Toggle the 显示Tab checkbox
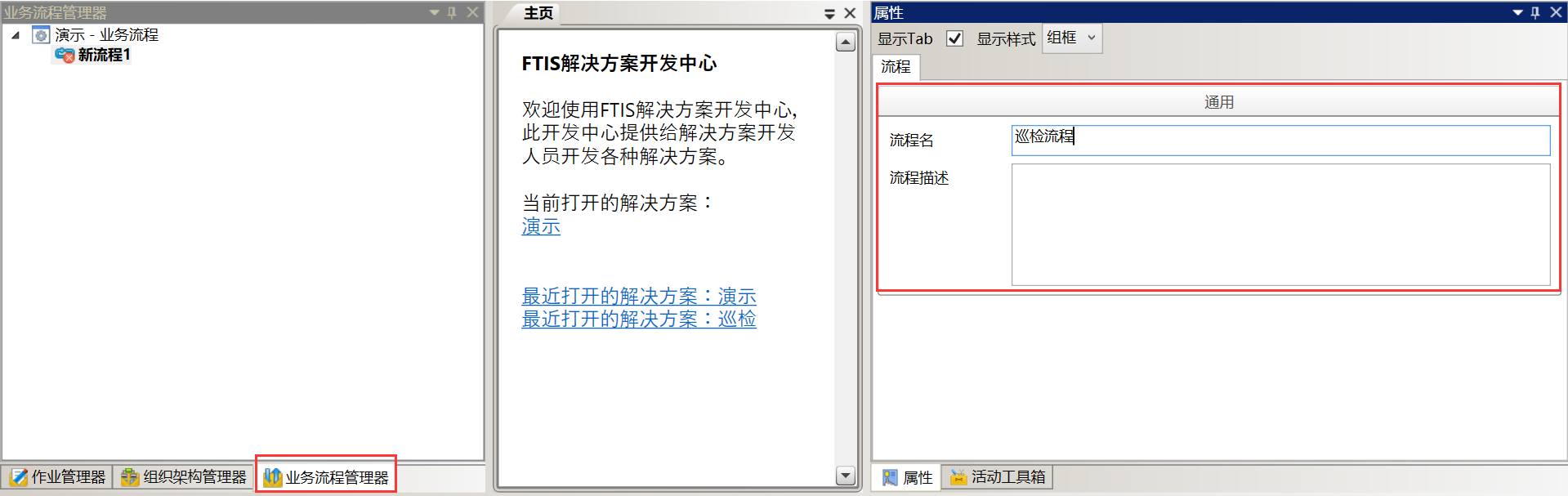Screen dimensions: 1568x496 954,38
